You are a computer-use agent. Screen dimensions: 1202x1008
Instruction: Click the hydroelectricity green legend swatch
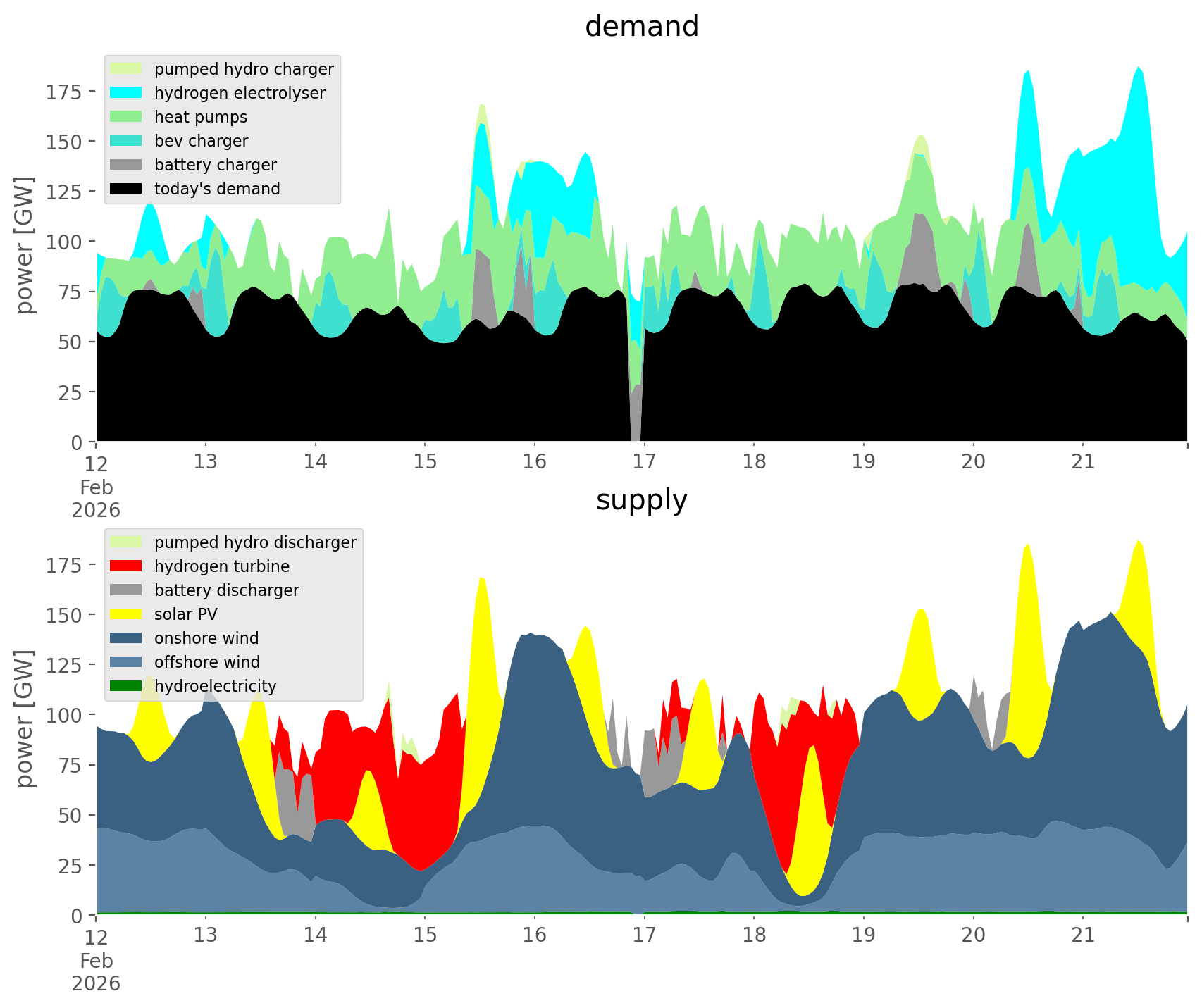(x=126, y=686)
